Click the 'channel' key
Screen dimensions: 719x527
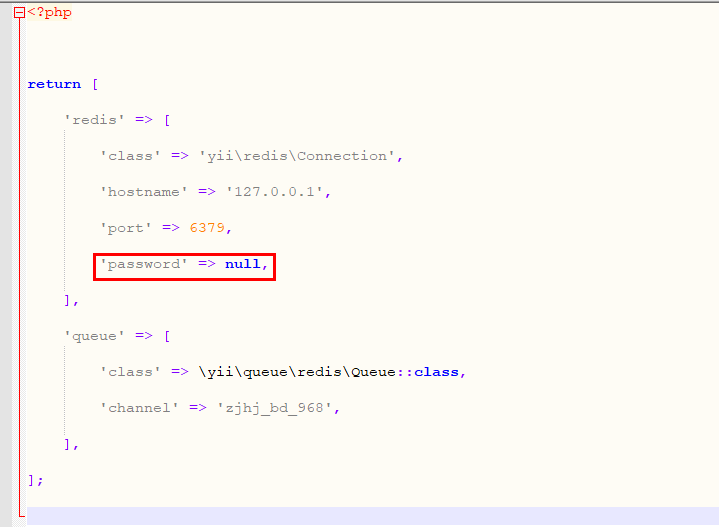coord(139,408)
